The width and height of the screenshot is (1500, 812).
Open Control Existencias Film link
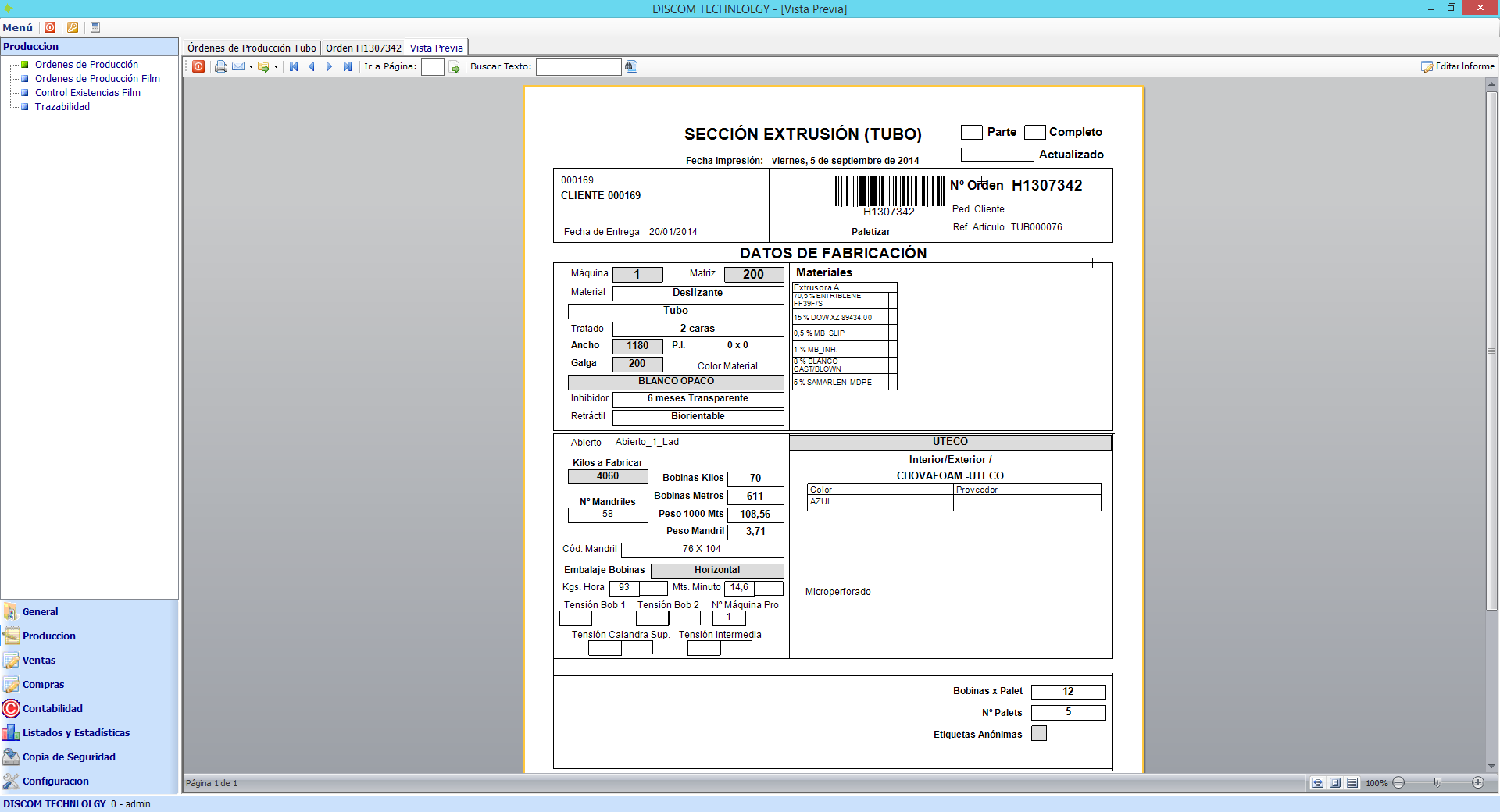(87, 93)
